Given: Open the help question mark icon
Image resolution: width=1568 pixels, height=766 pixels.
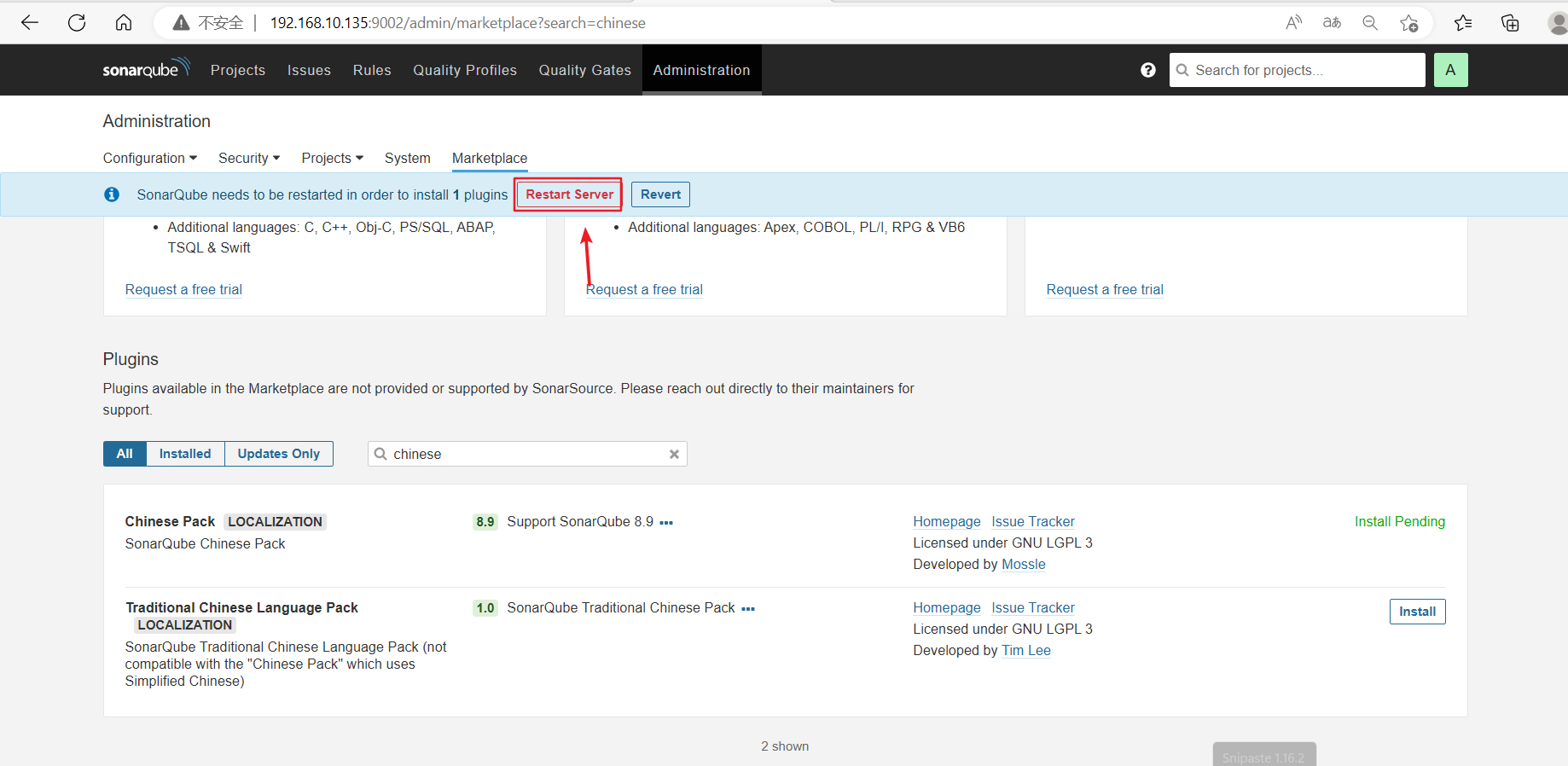Looking at the screenshot, I should (x=1148, y=70).
